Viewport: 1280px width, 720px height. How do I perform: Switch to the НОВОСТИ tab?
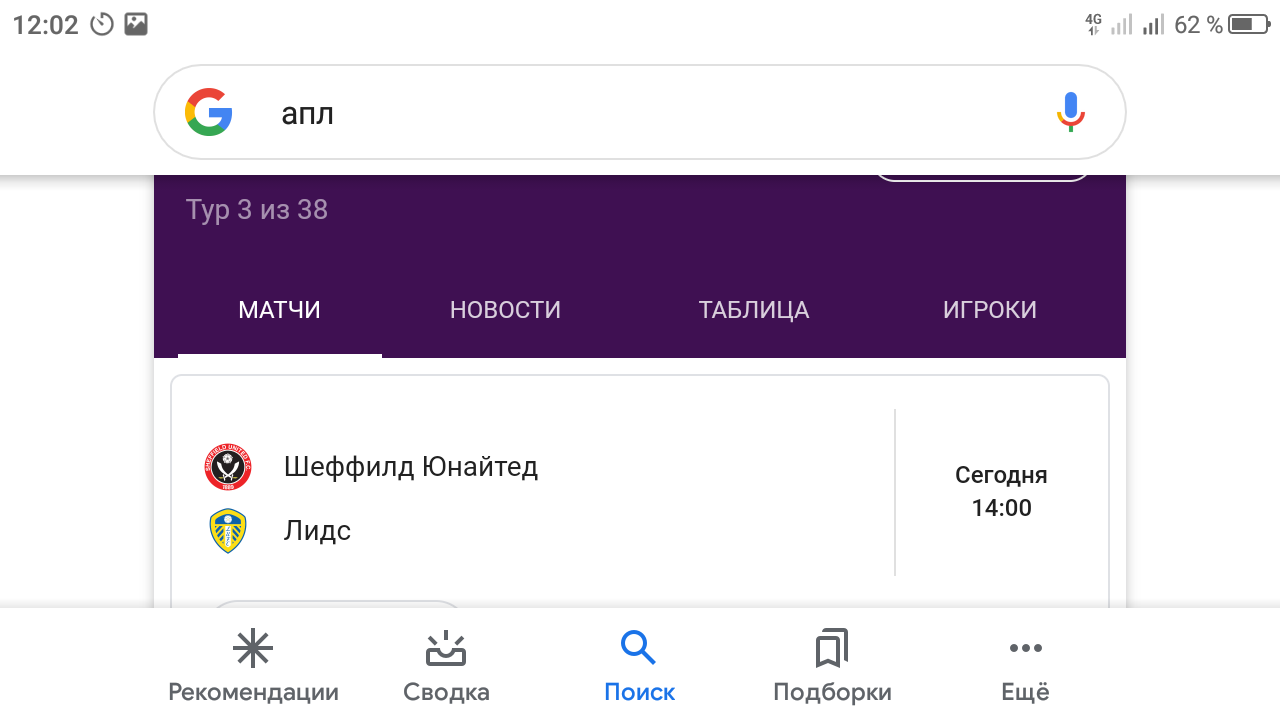[x=505, y=310]
